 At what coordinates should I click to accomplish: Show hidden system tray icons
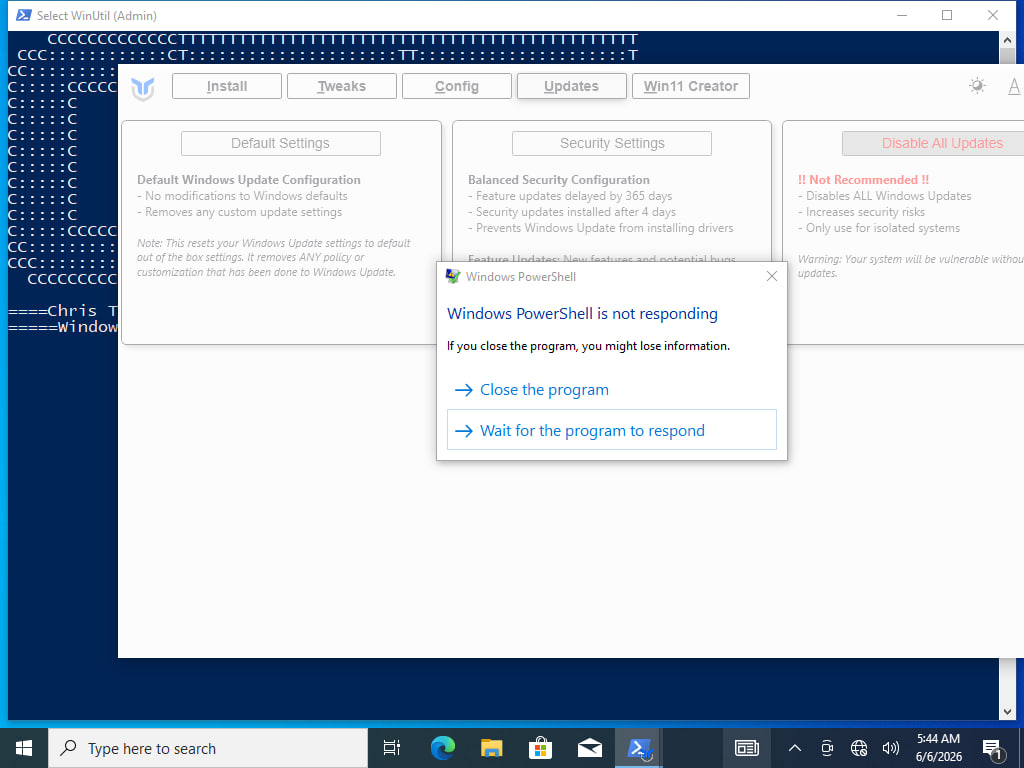[x=795, y=748]
